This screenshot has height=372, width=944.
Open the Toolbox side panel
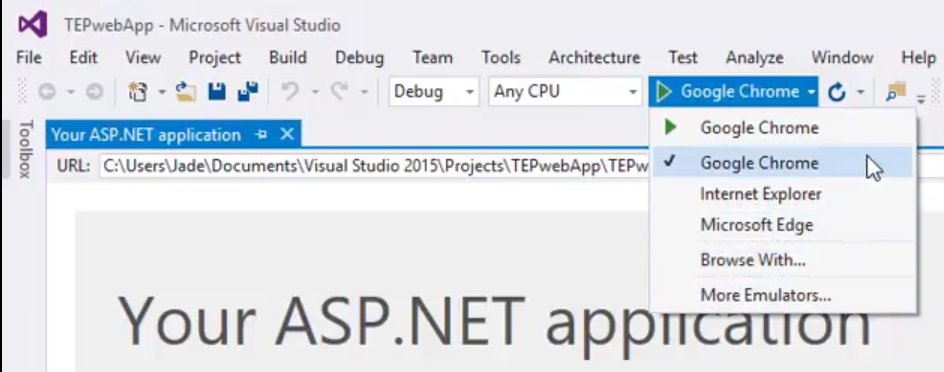(24, 149)
